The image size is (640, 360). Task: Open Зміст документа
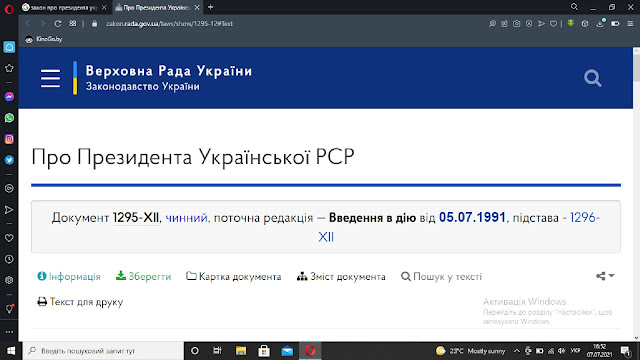coord(341,276)
